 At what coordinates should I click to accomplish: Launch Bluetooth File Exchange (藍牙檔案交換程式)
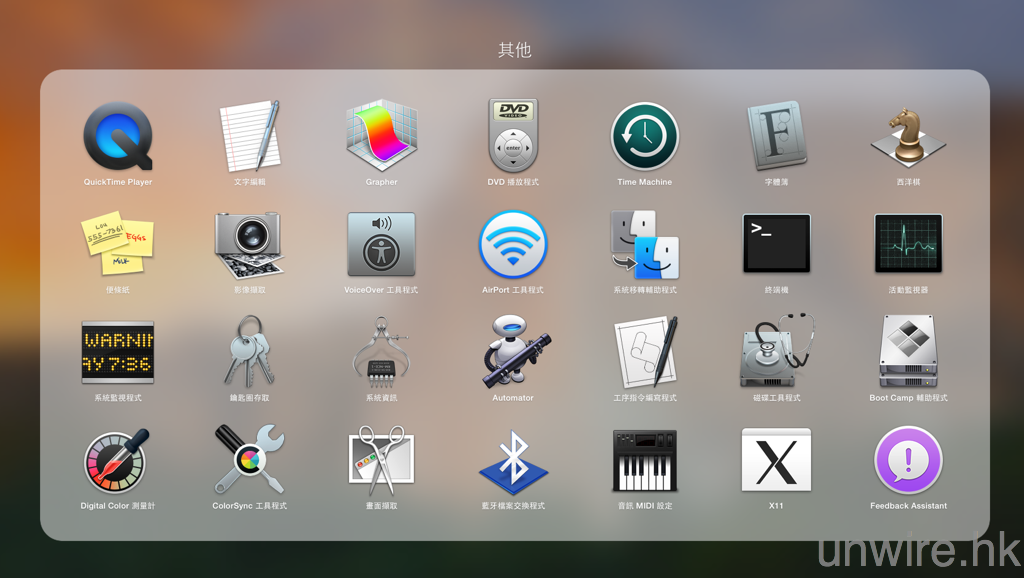pyautogui.click(x=513, y=460)
